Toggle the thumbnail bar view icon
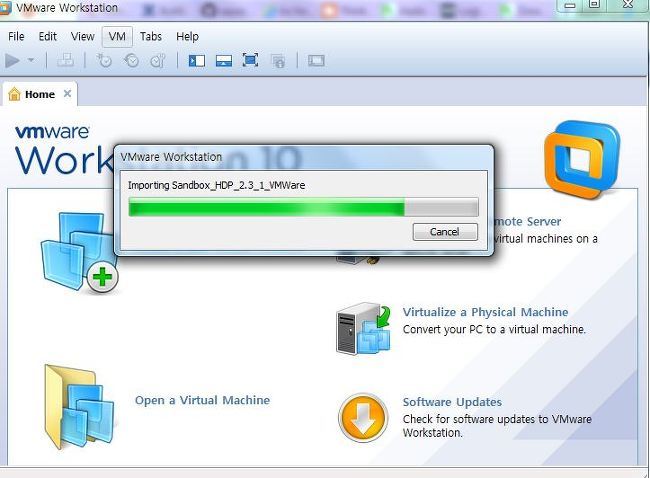The height and width of the screenshot is (478, 650). 224,61
